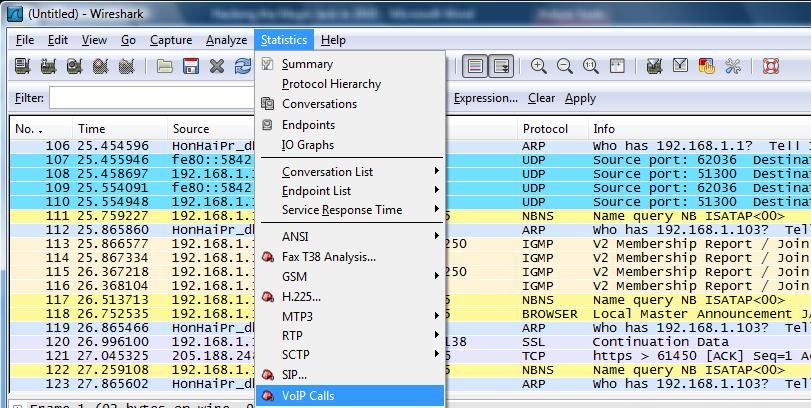
Task: Open display filters toolbar icon
Action: (680, 66)
